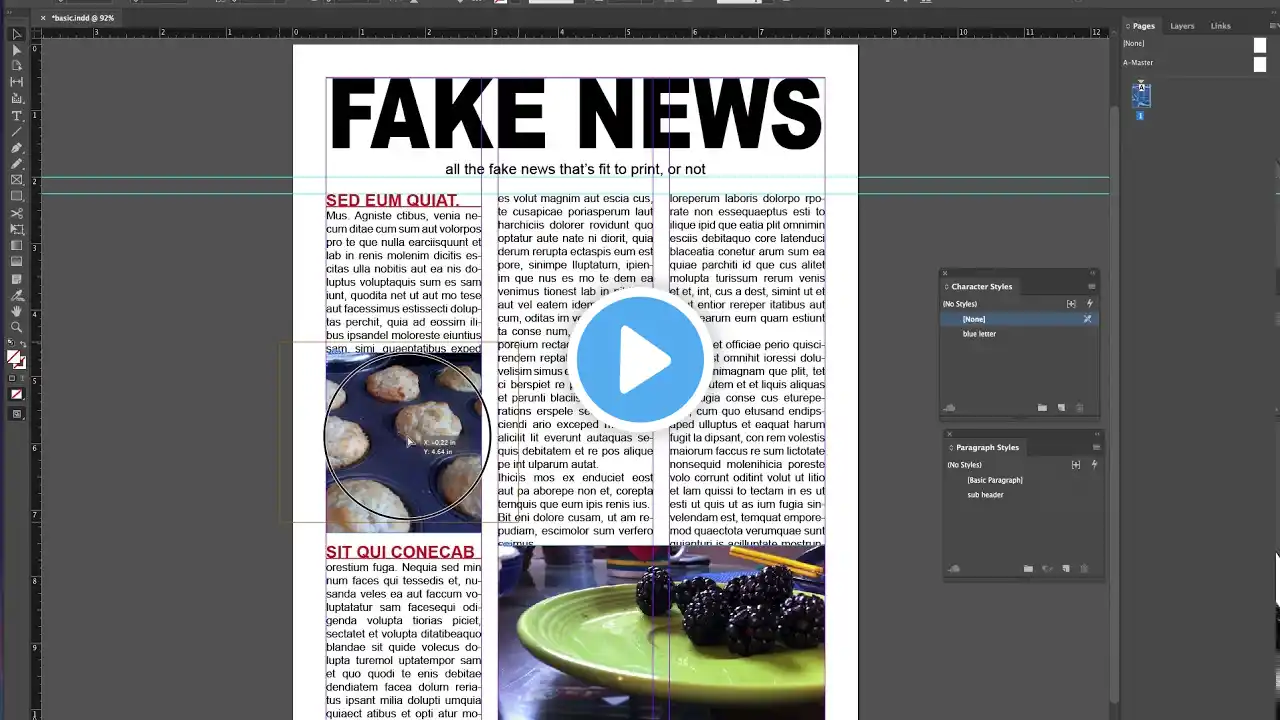Click the SED EUM QUIAT. subheading
This screenshot has height=720, width=1280.
[x=393, y=200]
